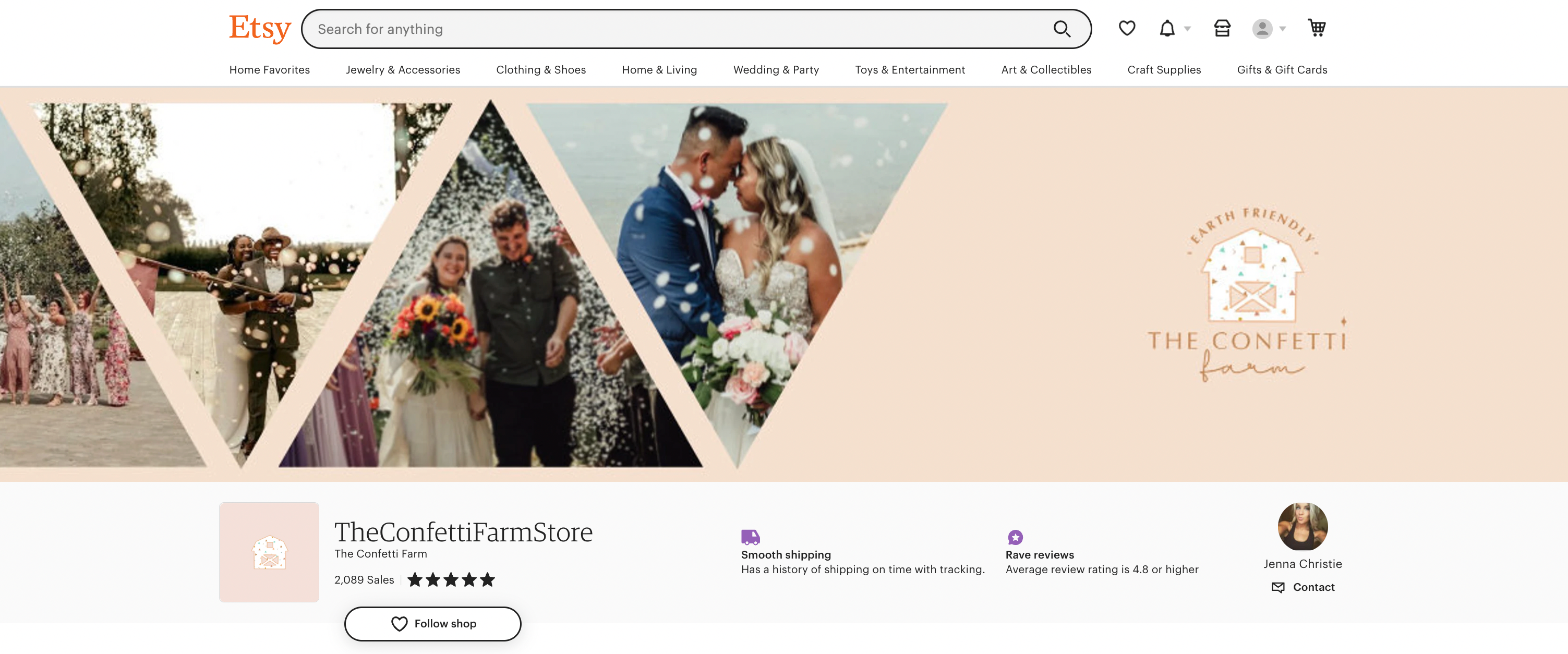1568x654 pixels.
Task: Click the Follow shop button
Action: pos(433,624)
